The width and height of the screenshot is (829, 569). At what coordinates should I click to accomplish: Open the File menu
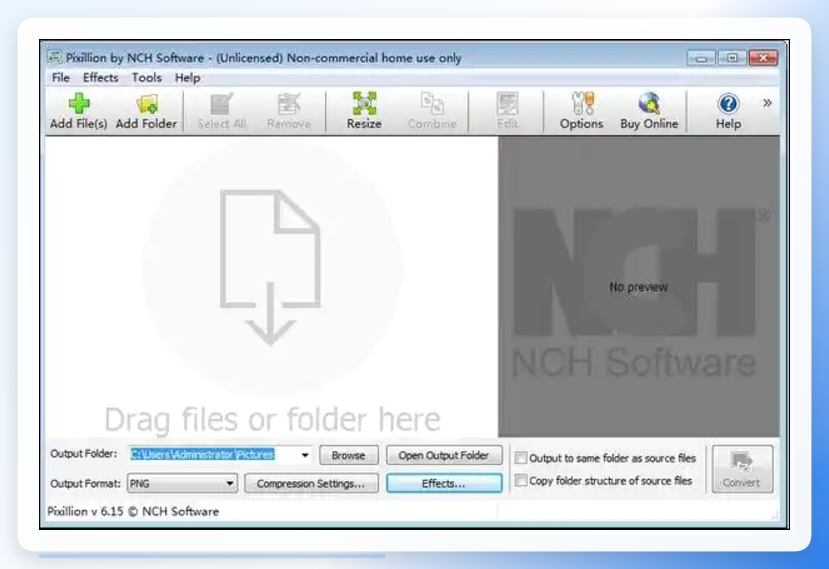click(x=61, y=78)
